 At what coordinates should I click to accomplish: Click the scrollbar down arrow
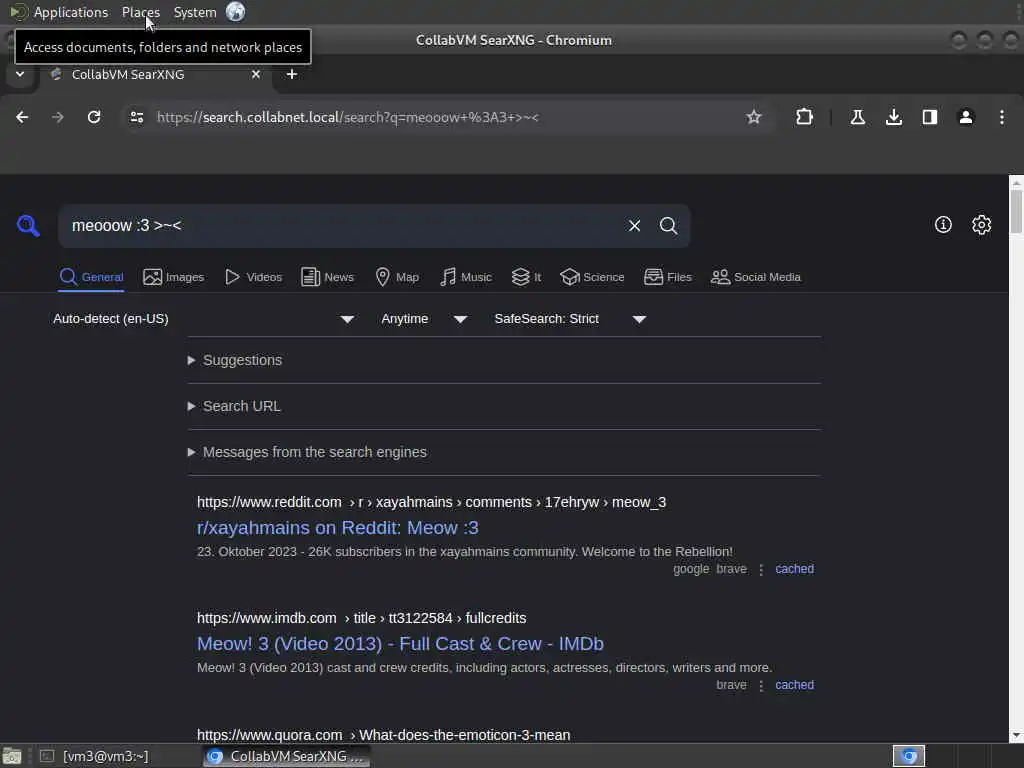(1016, 736)
